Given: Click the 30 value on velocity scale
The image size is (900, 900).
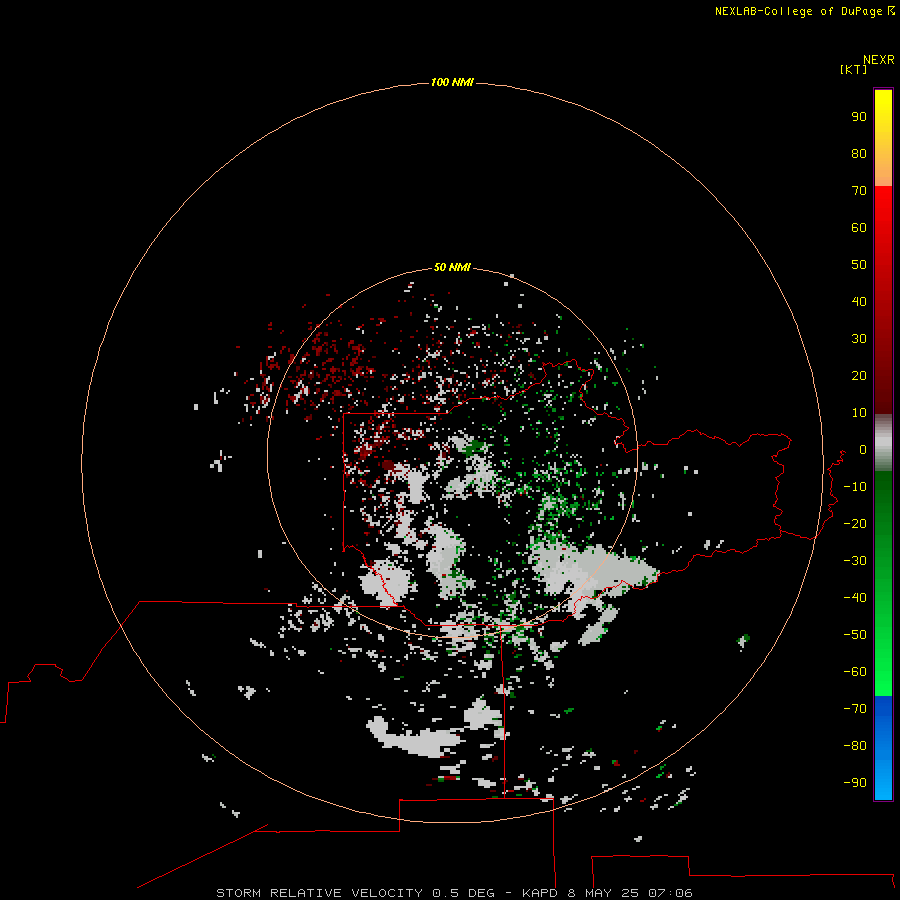Looking at the screenshot, I should [x=859, y=339].
